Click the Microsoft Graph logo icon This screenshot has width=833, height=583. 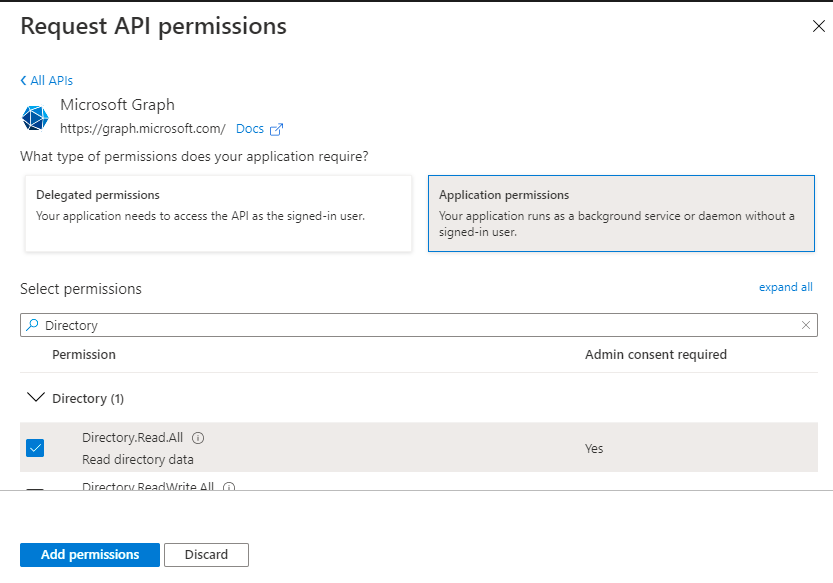pos(35,117)
